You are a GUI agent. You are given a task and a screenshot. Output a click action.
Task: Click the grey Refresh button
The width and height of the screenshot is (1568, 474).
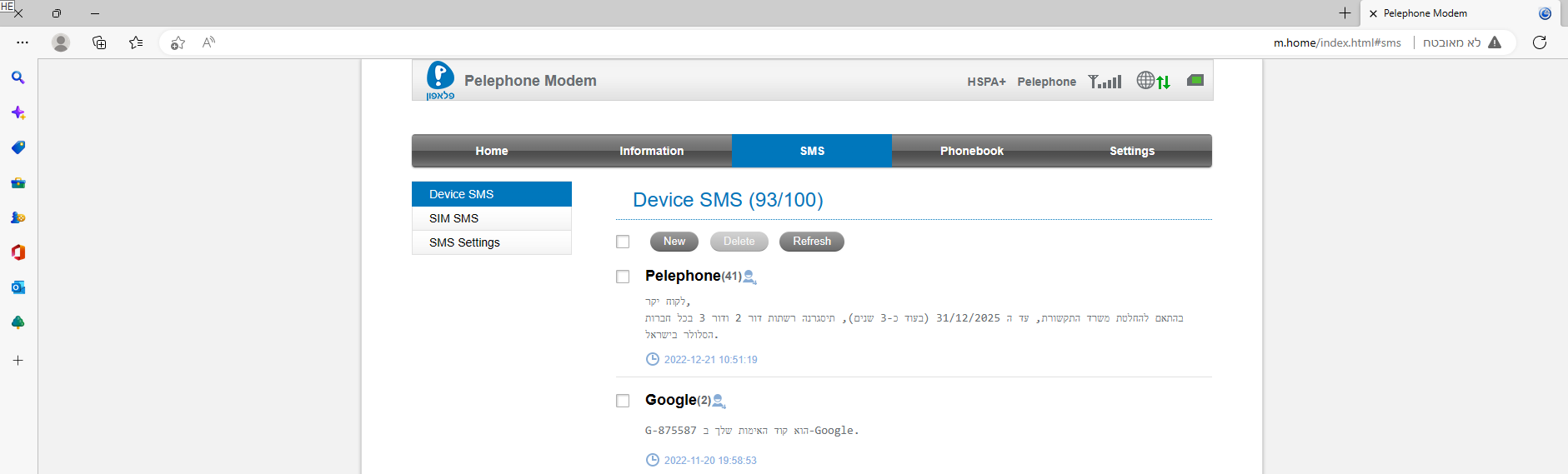pyautogui.click(x=811, y=242)
